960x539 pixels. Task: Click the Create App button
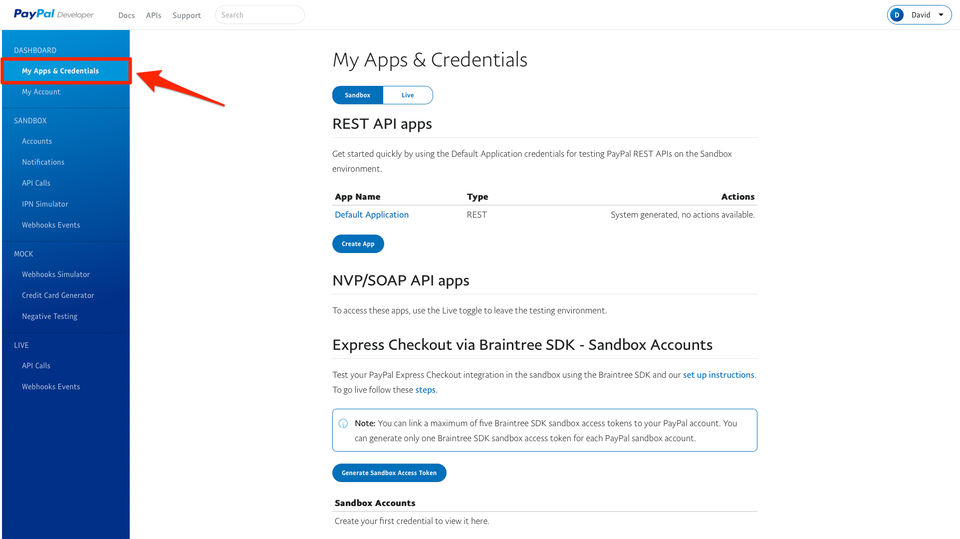click(x=358, y=244)
